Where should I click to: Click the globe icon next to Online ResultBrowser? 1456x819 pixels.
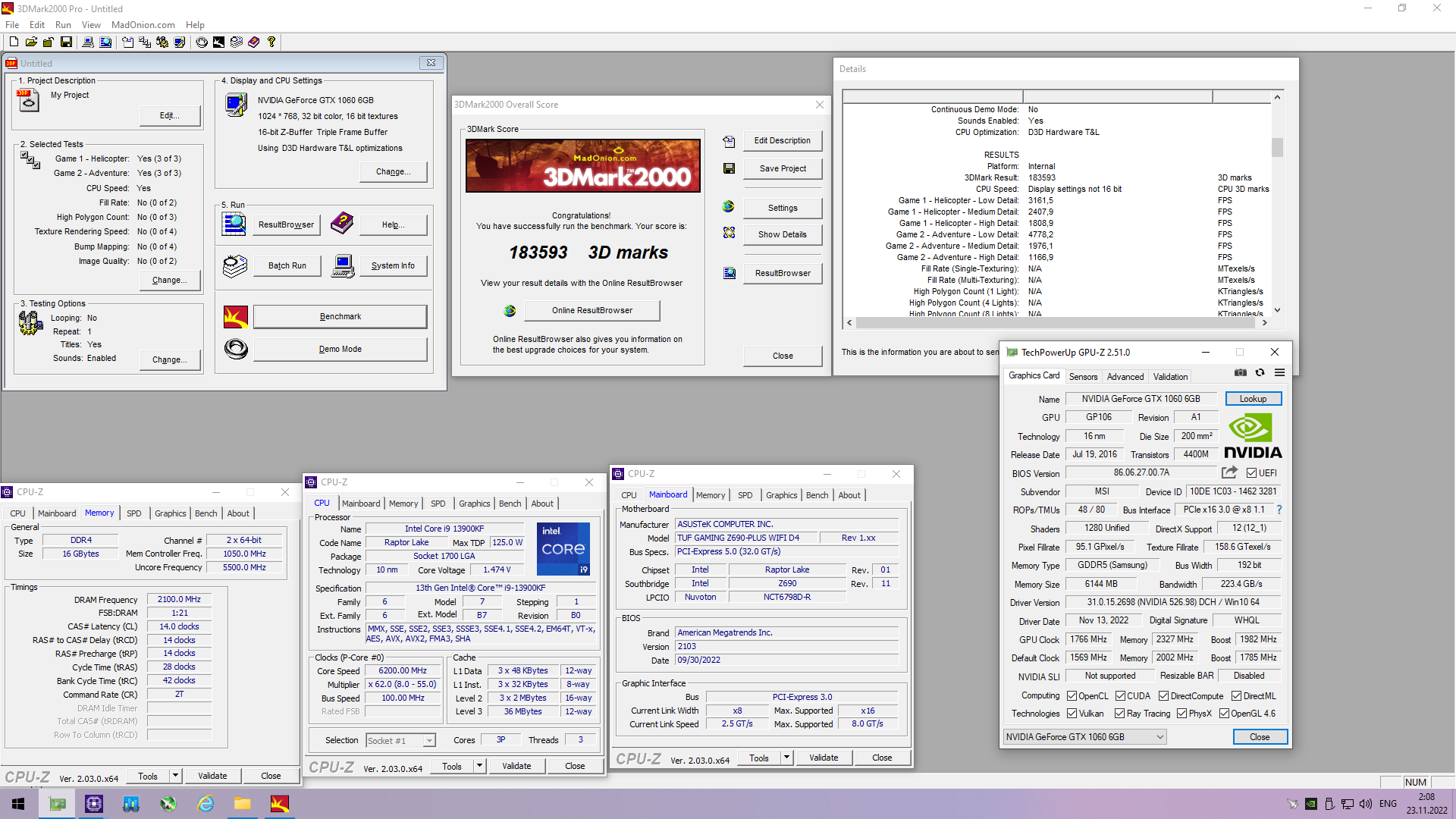pos(510,310)
